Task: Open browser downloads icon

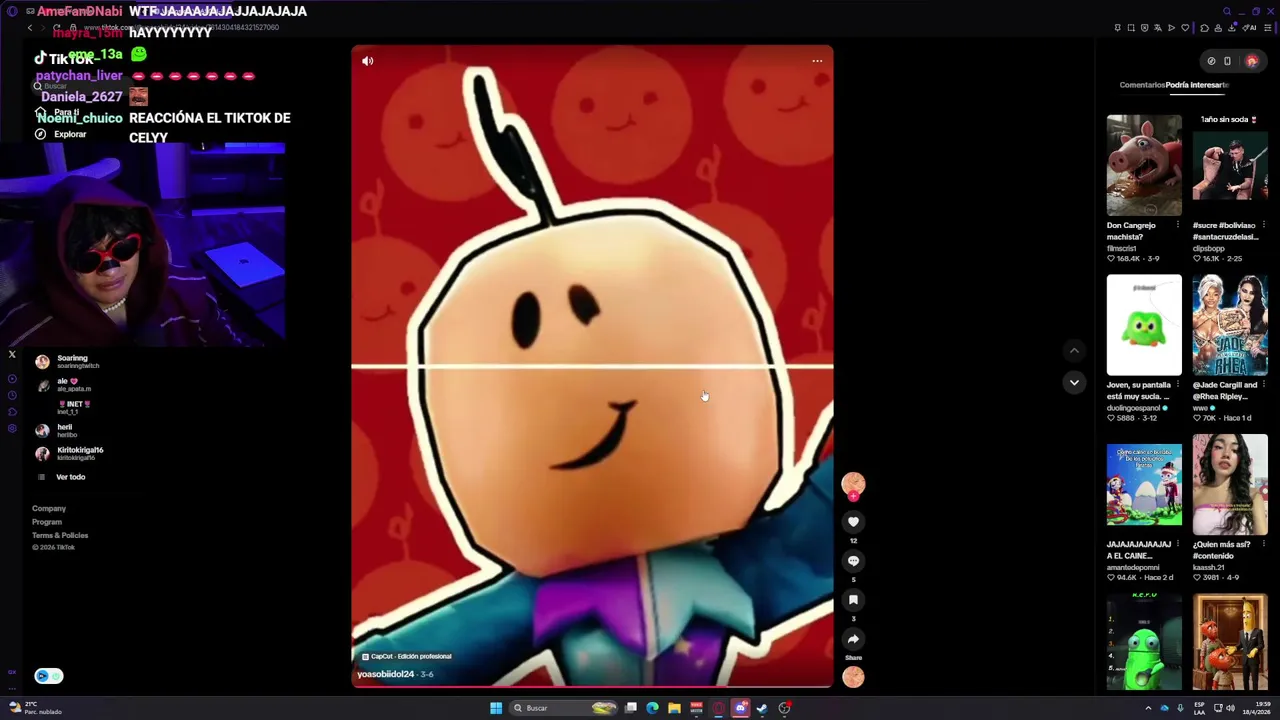Action: point(1232,28)
